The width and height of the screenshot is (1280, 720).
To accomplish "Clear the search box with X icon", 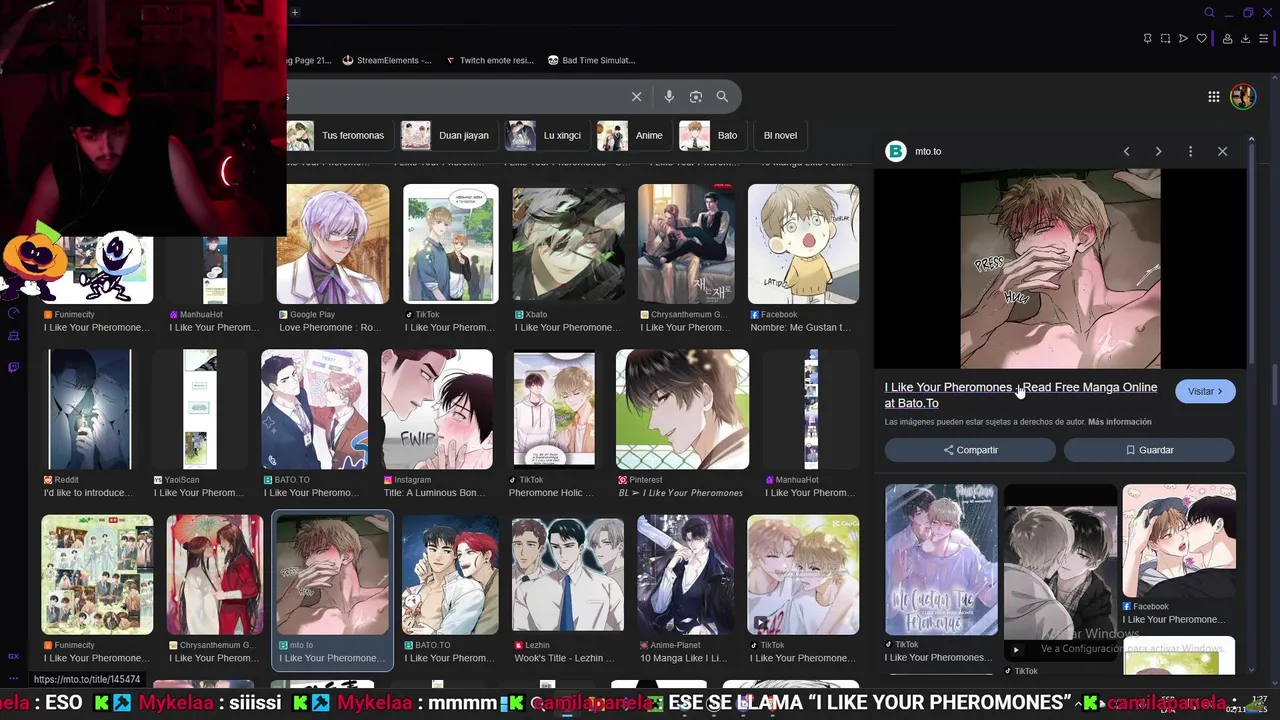I will pos(636,96).
